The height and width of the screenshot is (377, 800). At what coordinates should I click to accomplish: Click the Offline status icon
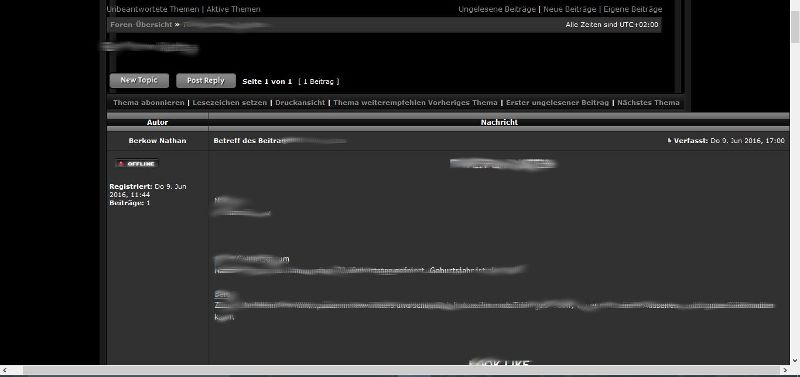point(137,164)
